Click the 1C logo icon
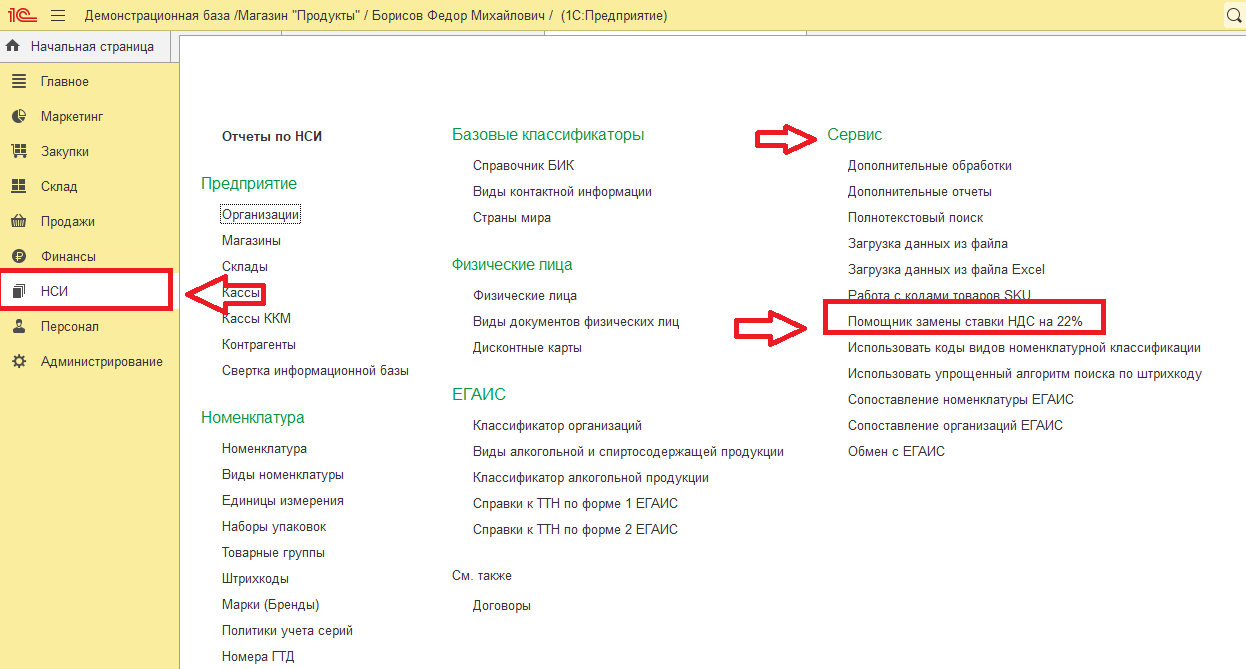Image resolution: width=1246 pixels, height=669 pixels. click(21, 15)
